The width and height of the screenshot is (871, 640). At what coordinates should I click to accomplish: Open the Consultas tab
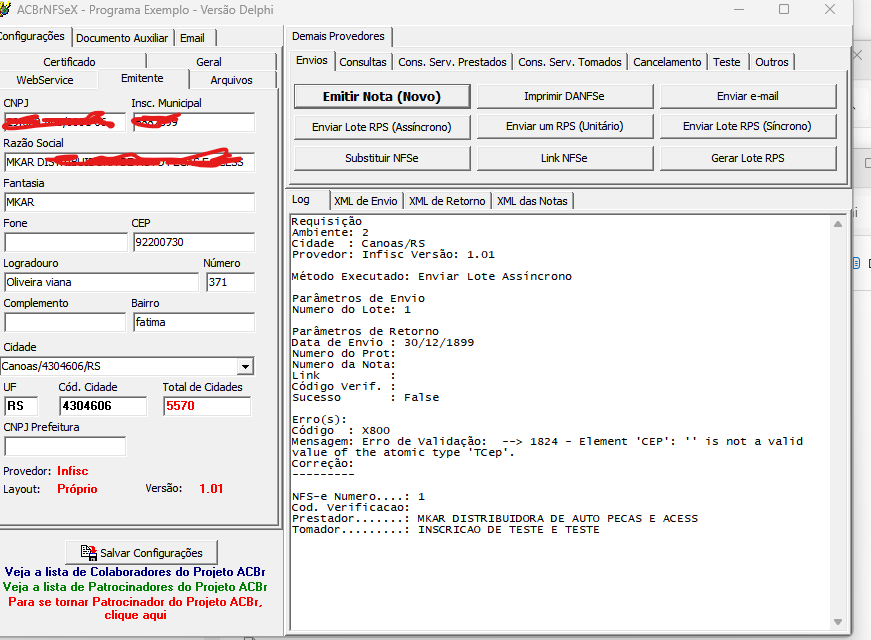click(x=363, y=62)
